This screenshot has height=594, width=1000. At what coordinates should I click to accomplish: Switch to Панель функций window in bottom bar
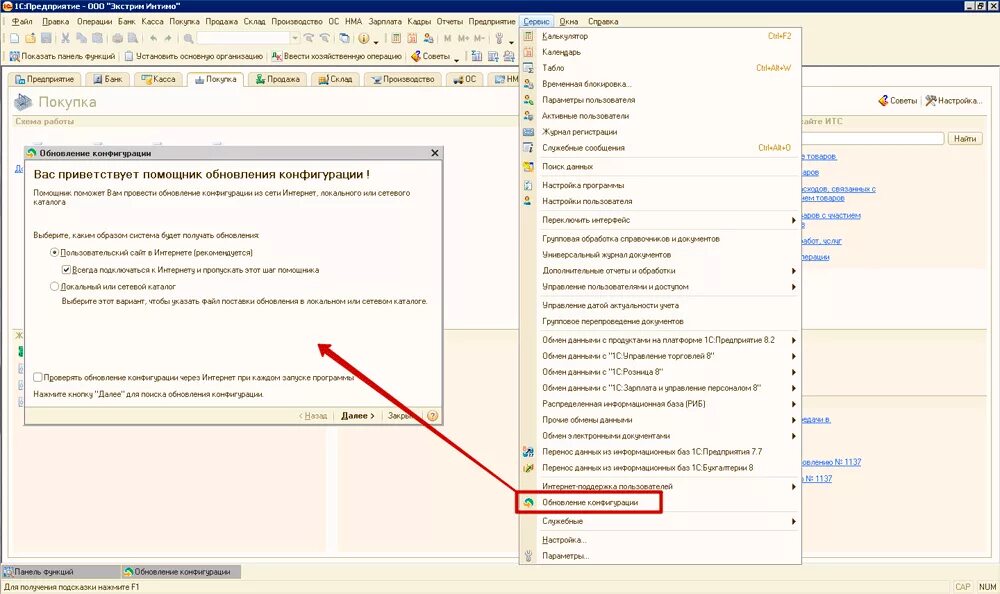click(60, 572)
